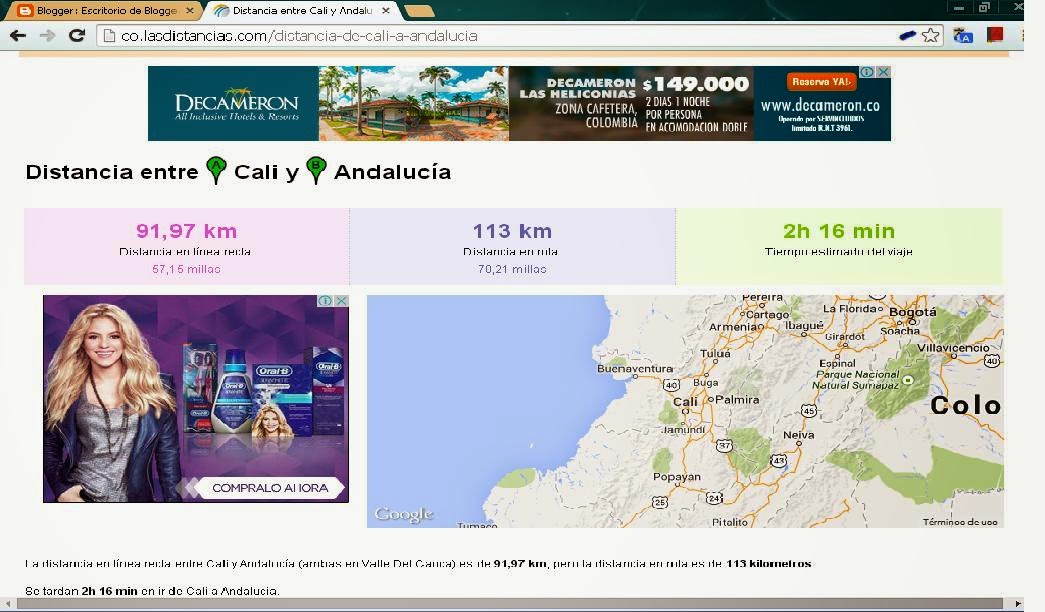This screenshot has height=612, width=1045.
Task: Click route 24 shield near Pitalito
Action: [714, 498]
